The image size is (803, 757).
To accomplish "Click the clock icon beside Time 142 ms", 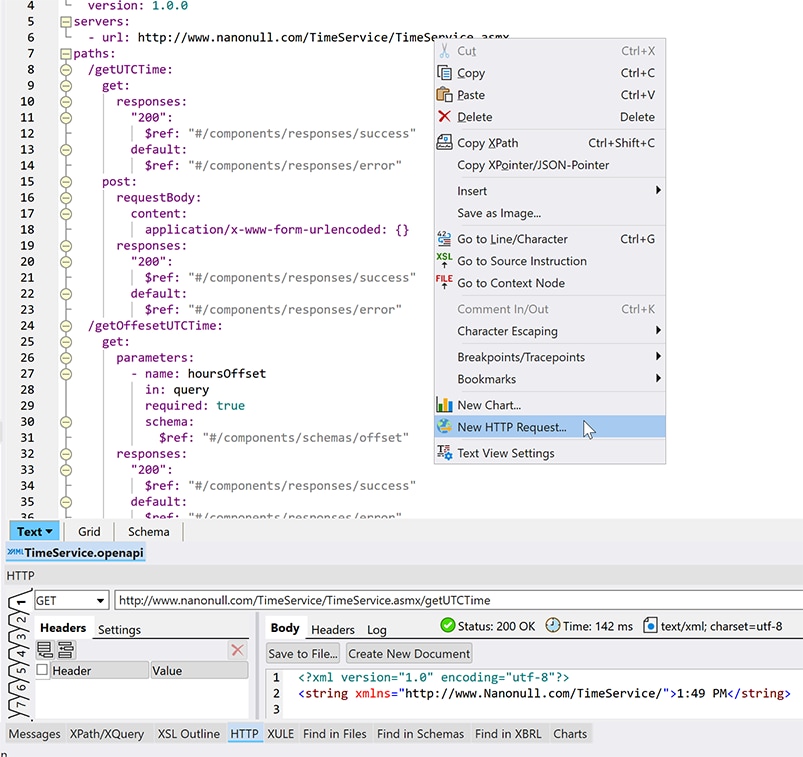I will click(553, 625).
